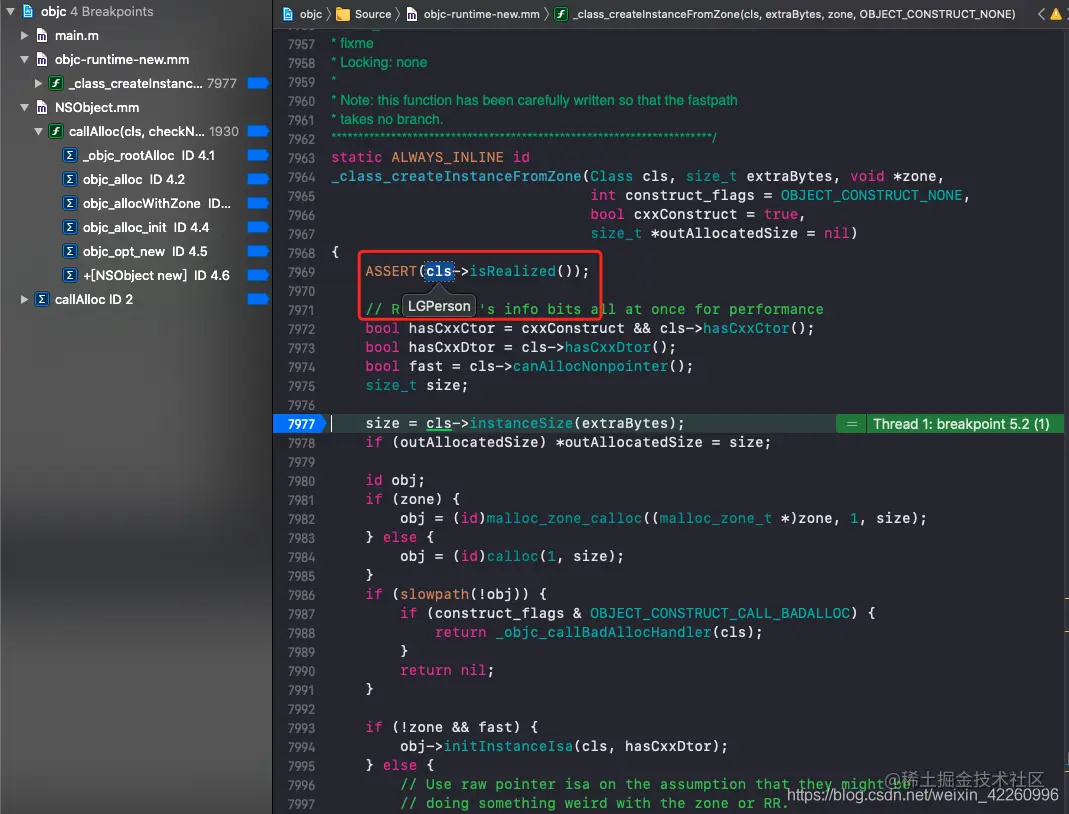Click function icon of callAlloc(cls, checkN... row
Image resolution: width=1069 pixels, height=814 pixels.
coord(56,131)
